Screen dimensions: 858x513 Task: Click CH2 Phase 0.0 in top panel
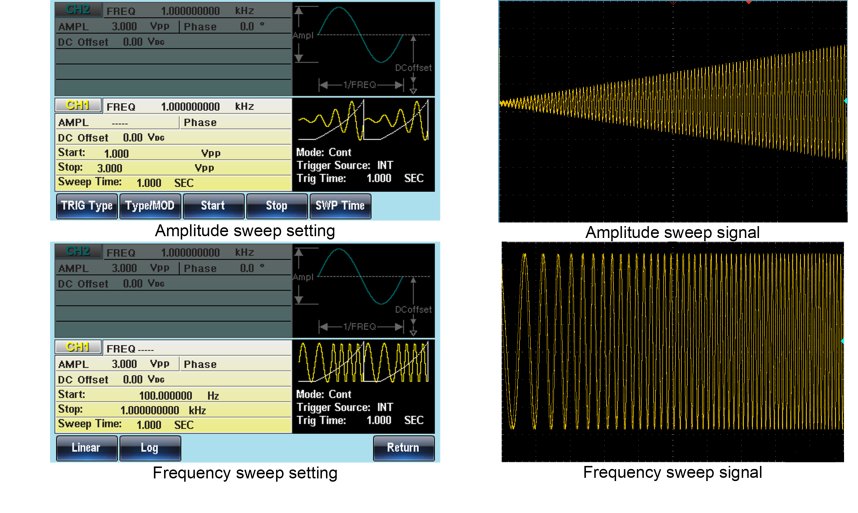tap(224, 26)
